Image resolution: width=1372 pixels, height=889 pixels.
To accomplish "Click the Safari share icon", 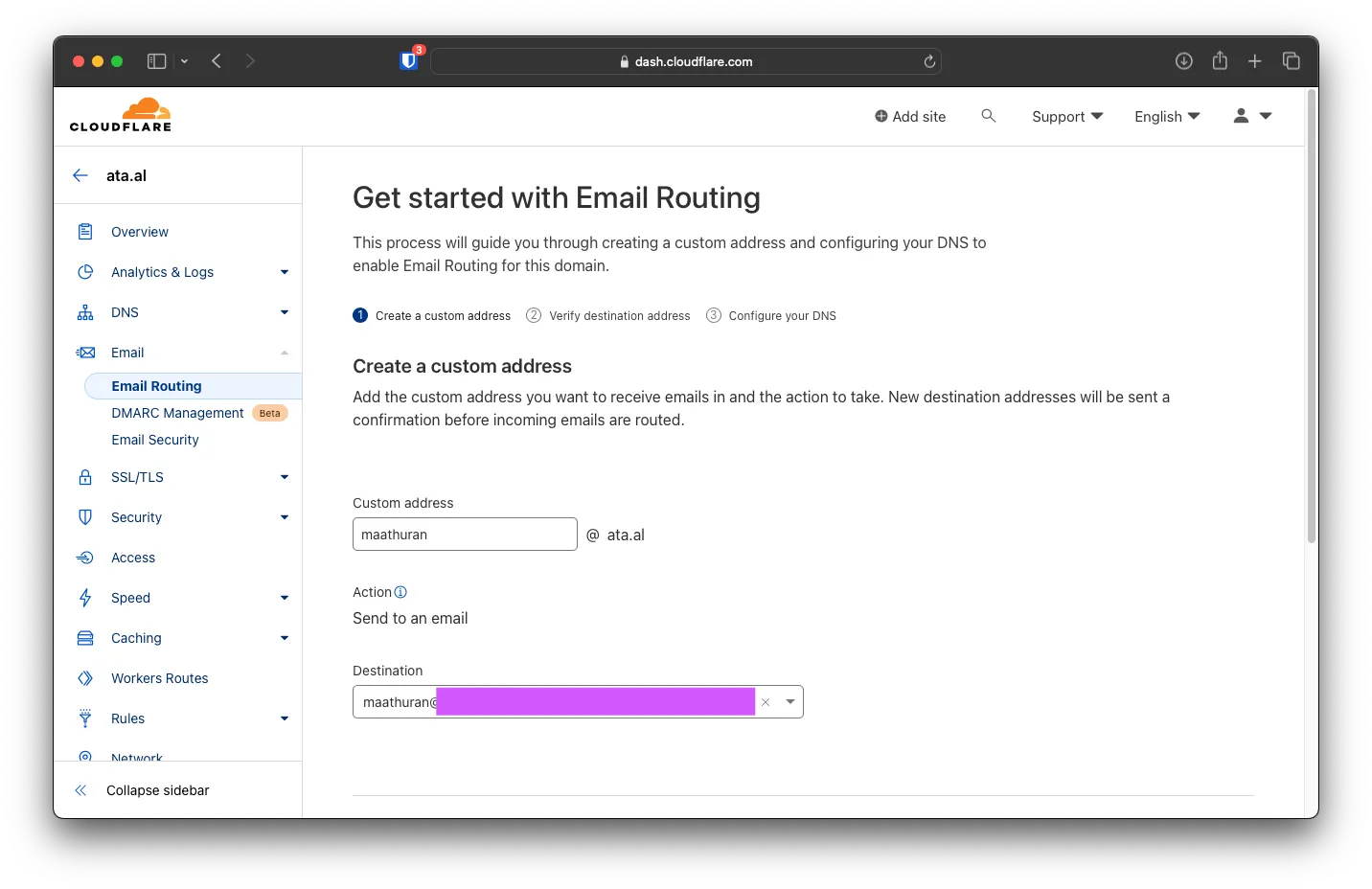I will (x=1220, y=60).
